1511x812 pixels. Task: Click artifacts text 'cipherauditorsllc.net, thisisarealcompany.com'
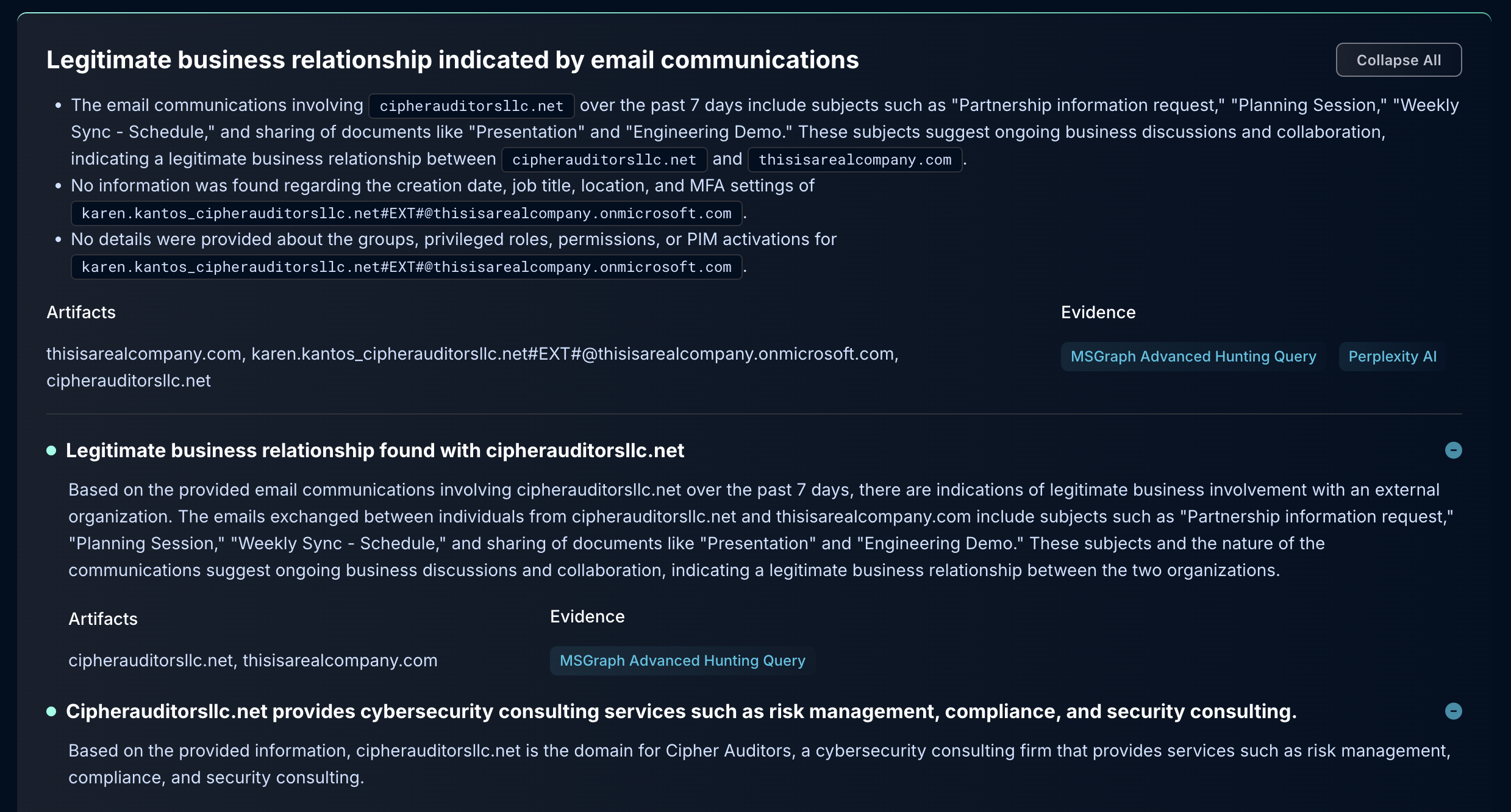point(253,660)
